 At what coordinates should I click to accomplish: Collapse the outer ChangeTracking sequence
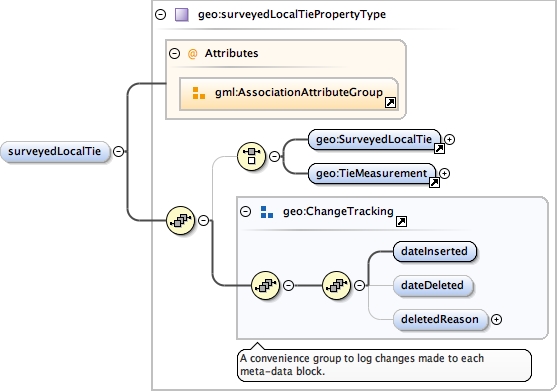(x=289, y=285)
